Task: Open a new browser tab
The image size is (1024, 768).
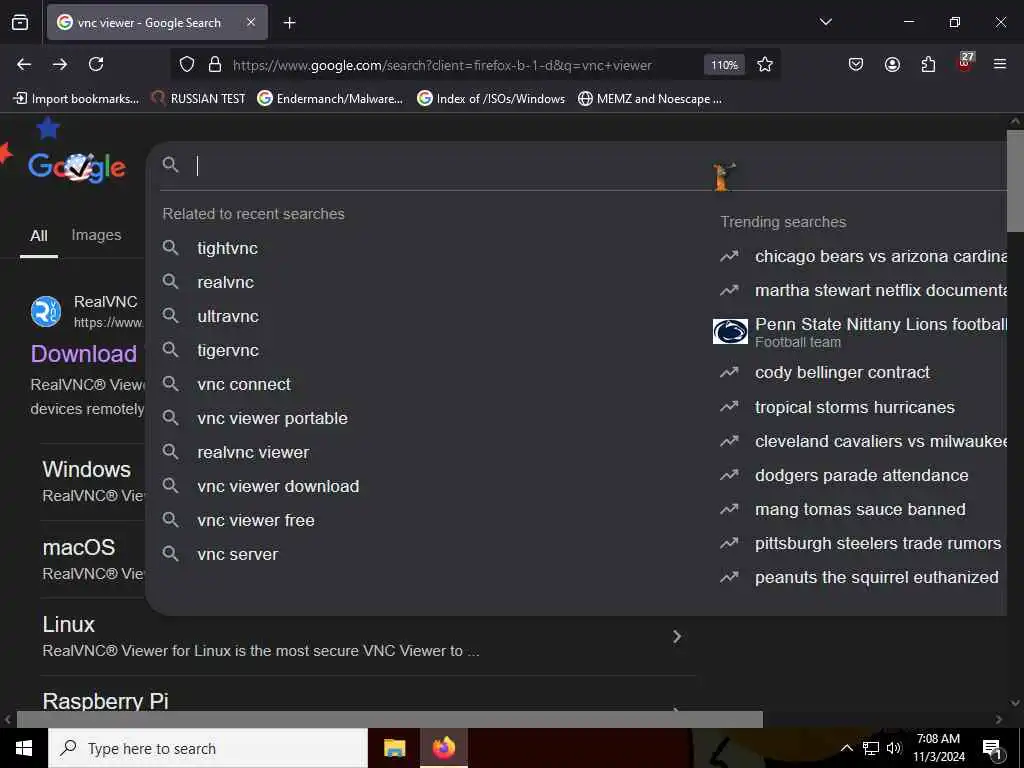Action: pos(290,23)
